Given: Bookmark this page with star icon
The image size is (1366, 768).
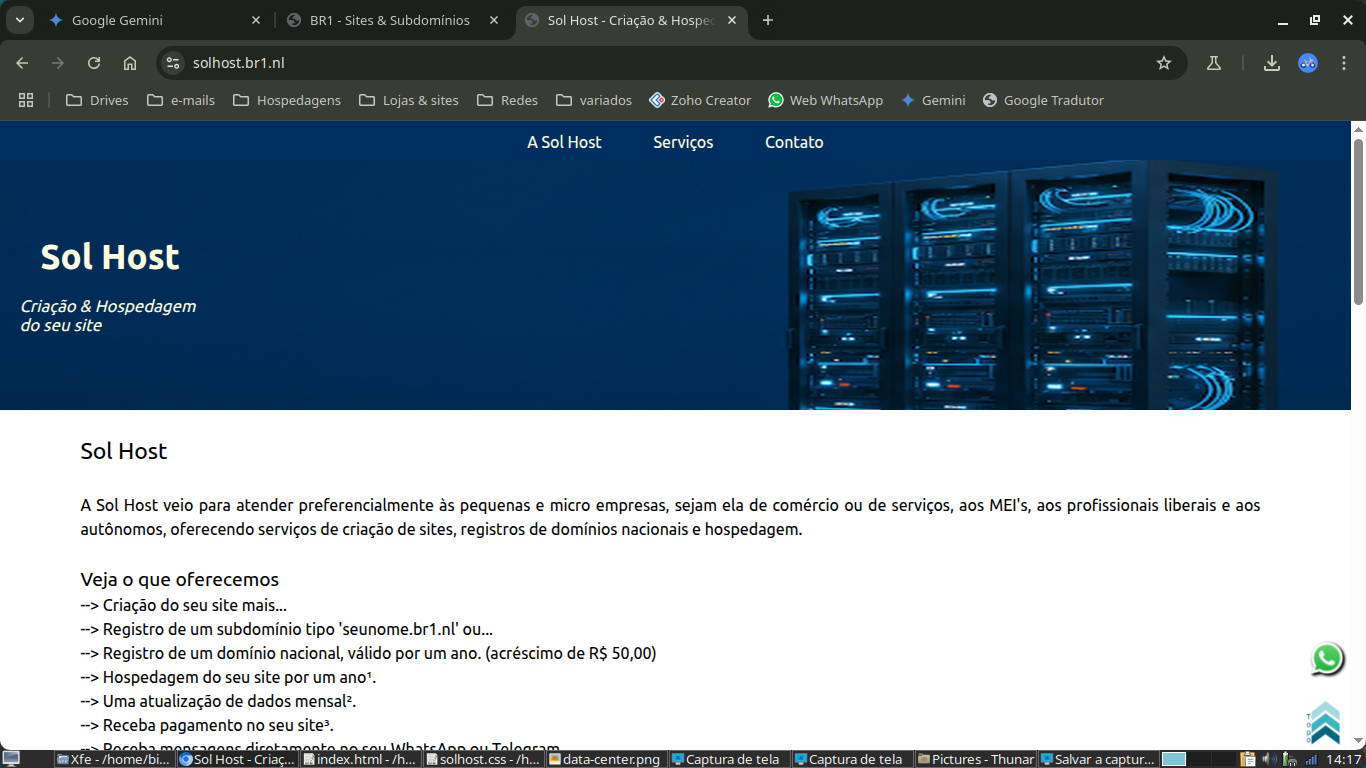Looking at the screenshot, I should [x=1164, y=63].
